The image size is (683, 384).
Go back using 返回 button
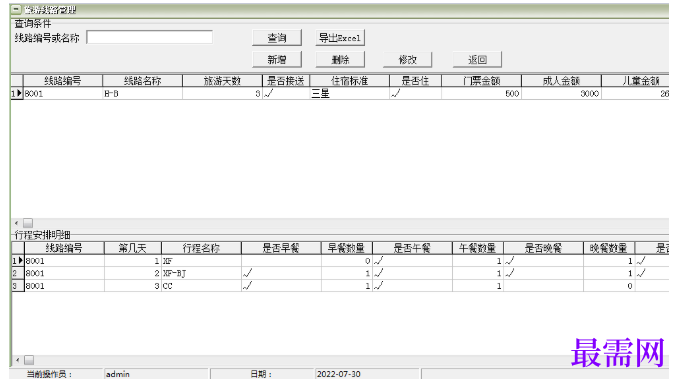[x=477, y=60]
